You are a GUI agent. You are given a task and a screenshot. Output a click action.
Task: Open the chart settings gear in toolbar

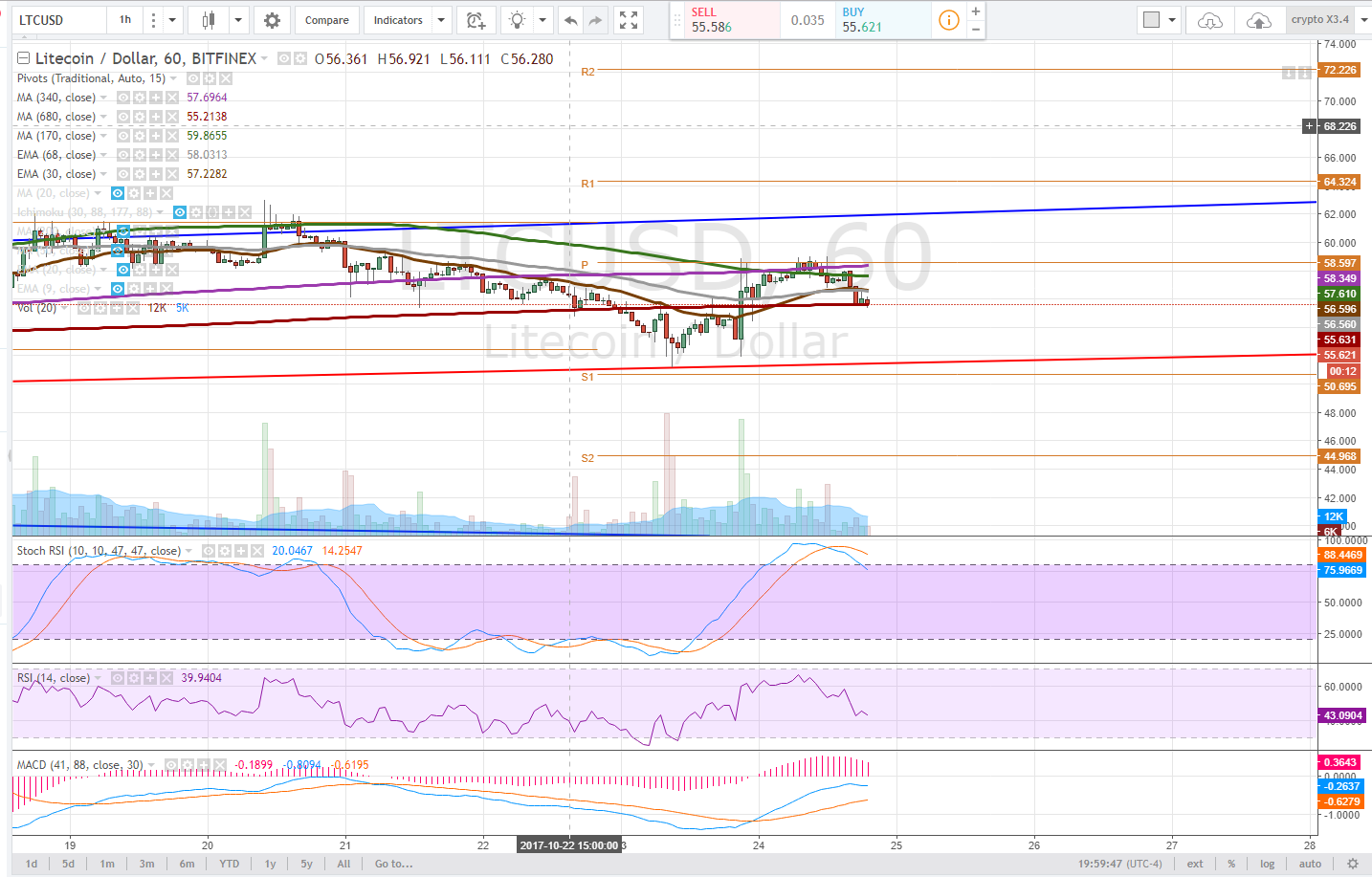click(x=272, y=20)
